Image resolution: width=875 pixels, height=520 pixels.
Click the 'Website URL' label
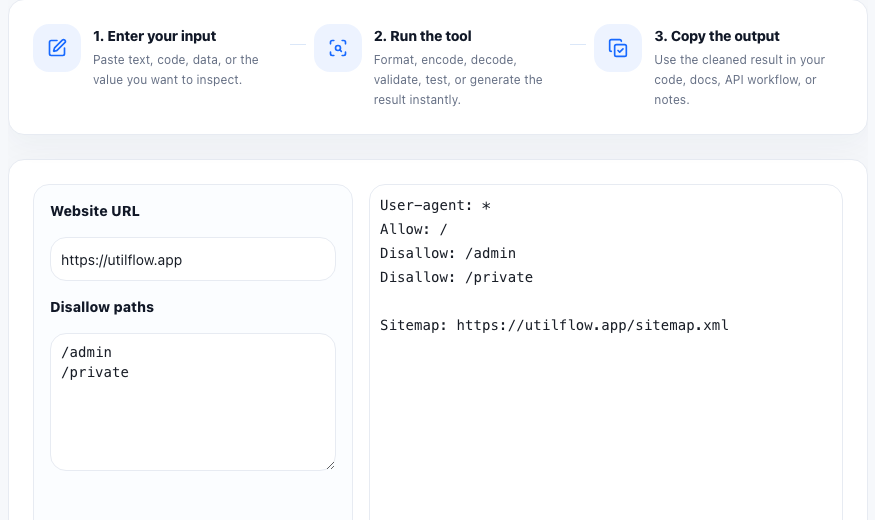(x=95, y=211)
